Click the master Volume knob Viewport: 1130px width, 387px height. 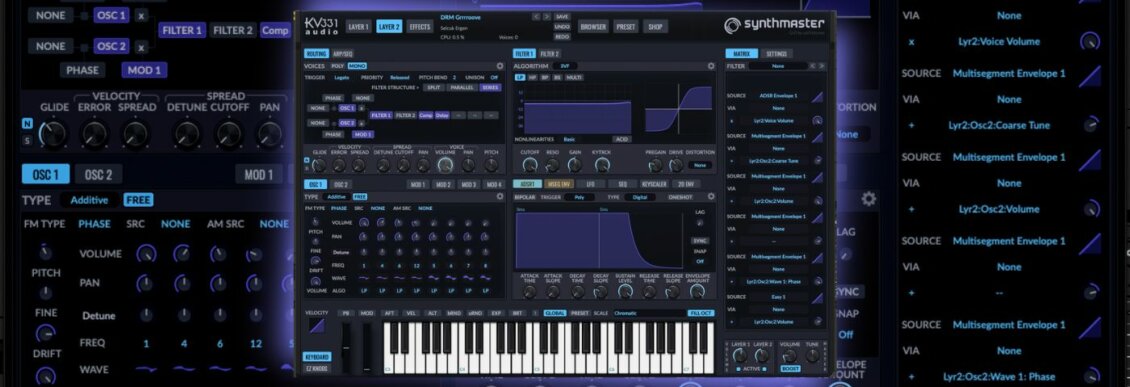[790, 355]
